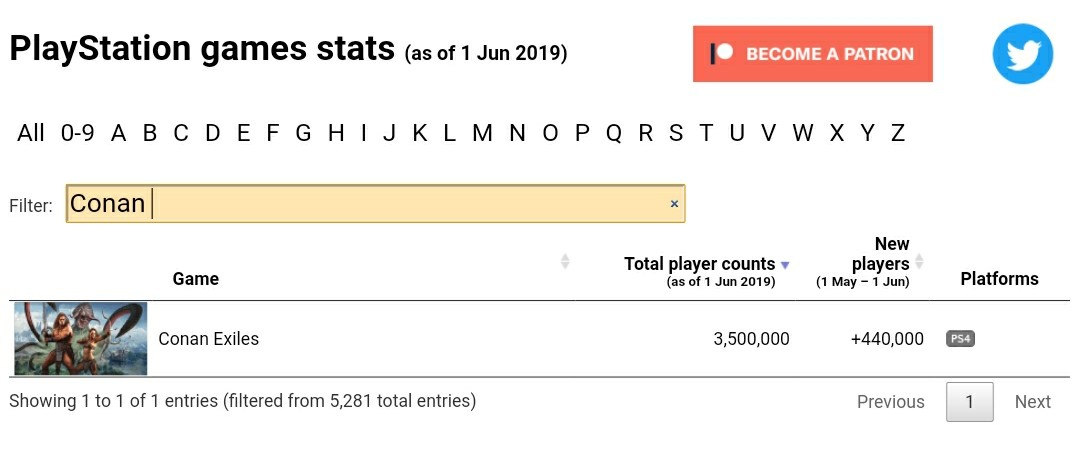
Task: Select the All letter filter
Action: (31, 133)
